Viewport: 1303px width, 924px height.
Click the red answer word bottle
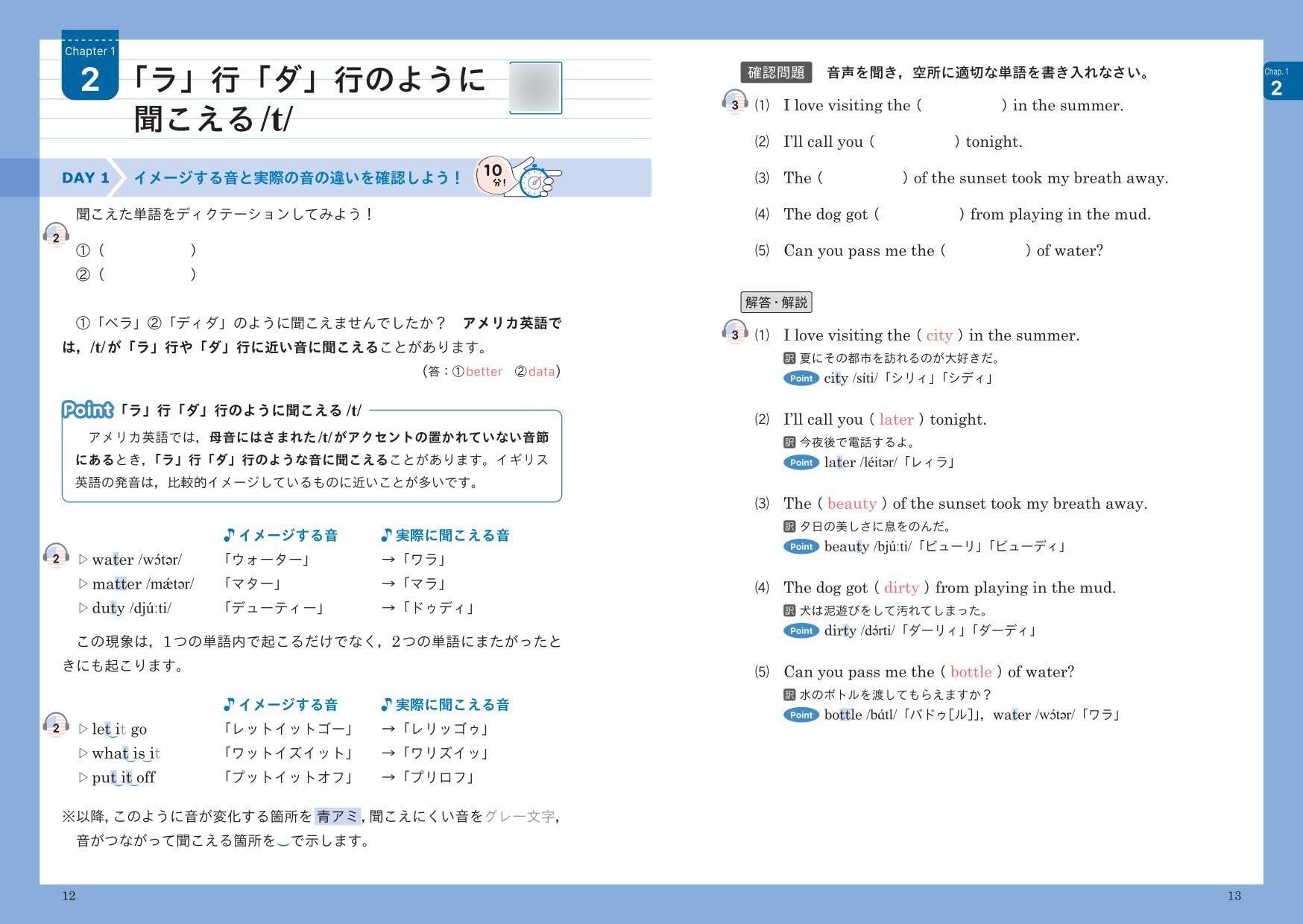click(x=971, y=672)
